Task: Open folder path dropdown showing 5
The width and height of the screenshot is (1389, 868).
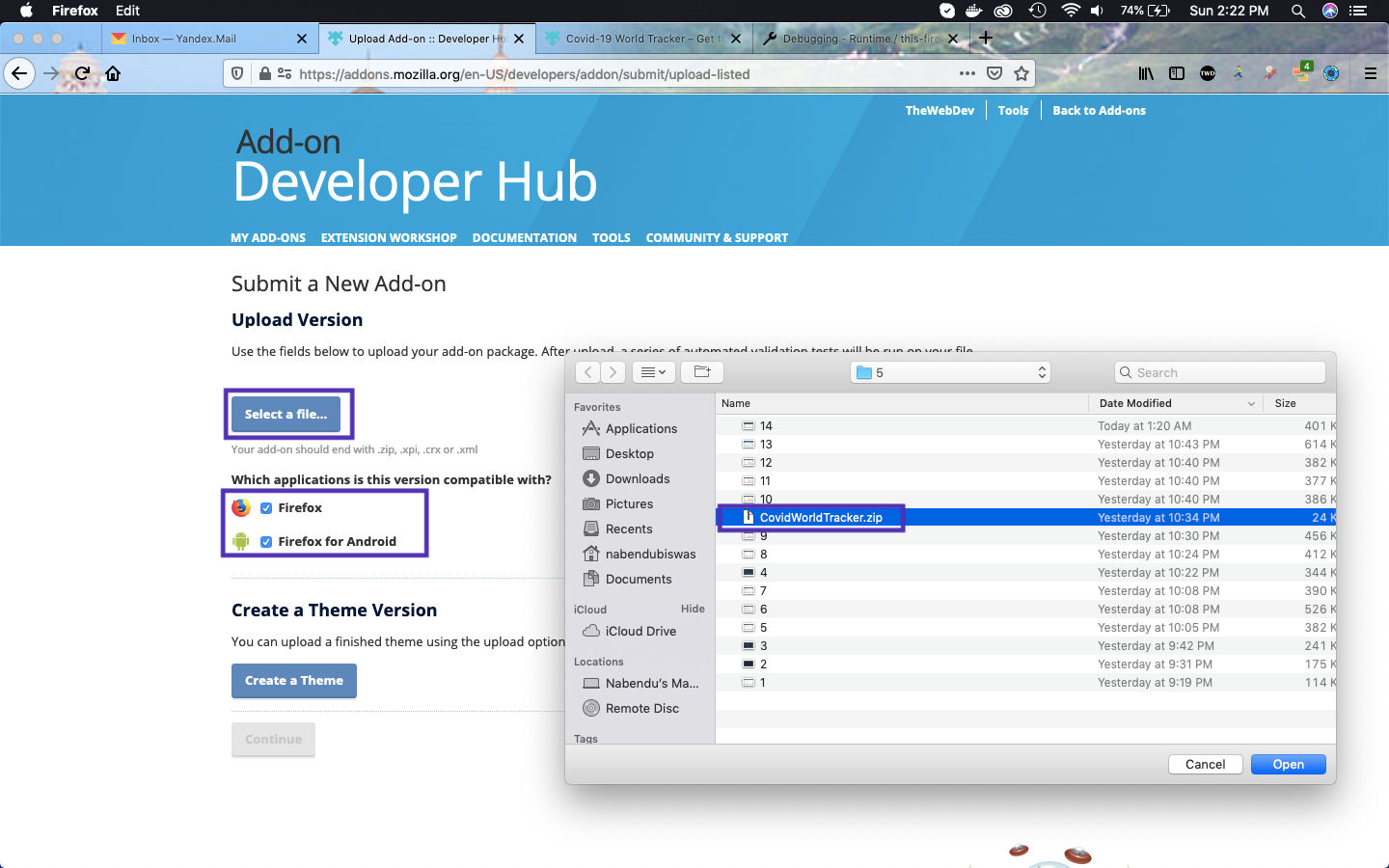Action: 950,372
